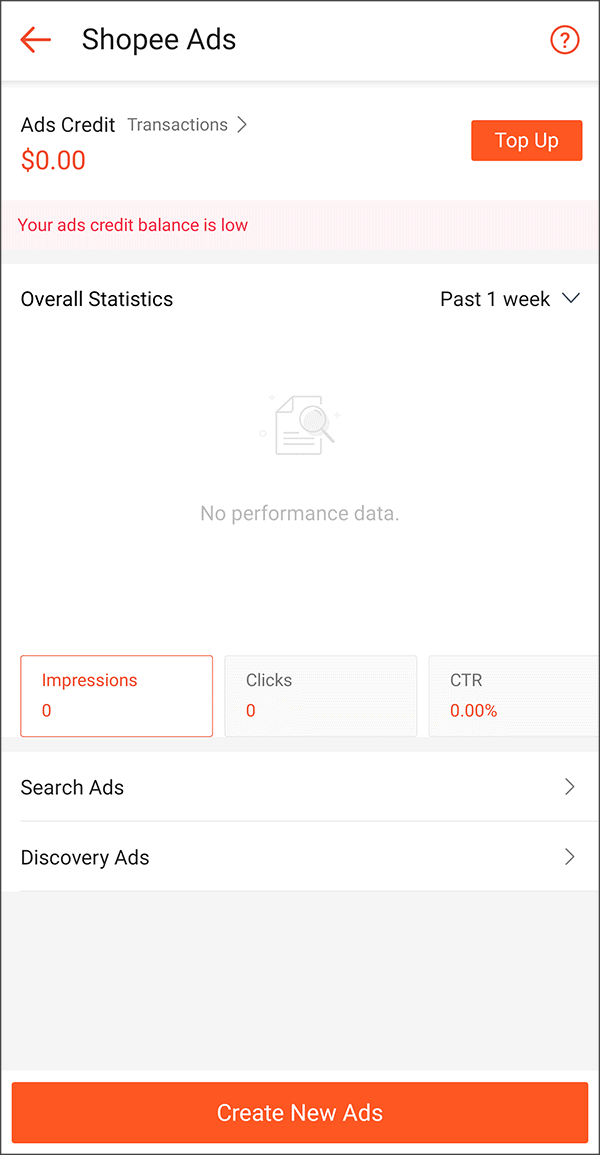
Task: Open the Shopee Ads title area
Action: [159, 40]
